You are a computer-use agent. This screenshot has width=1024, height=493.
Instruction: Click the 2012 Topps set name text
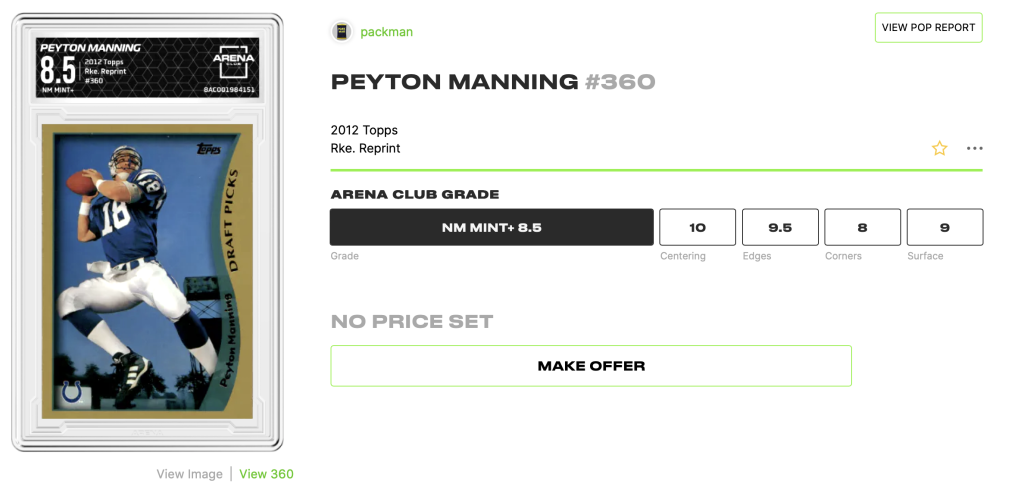[x=364, y=130]
